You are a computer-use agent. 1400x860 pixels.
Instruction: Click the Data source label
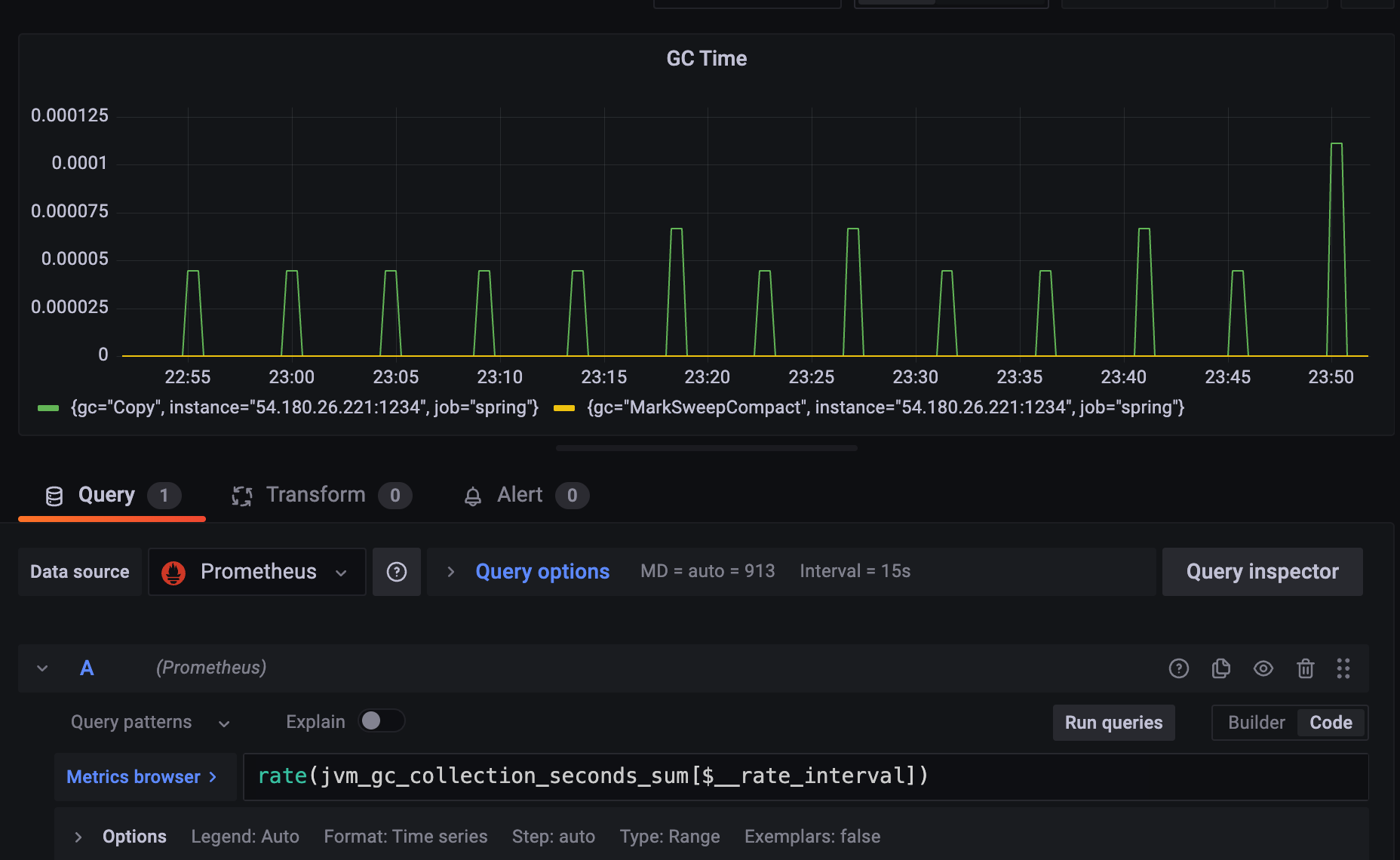[80, 572]
